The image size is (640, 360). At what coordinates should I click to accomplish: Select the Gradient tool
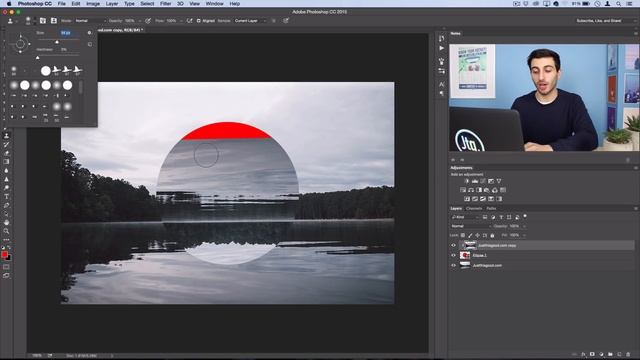click(x=6, y=162)
